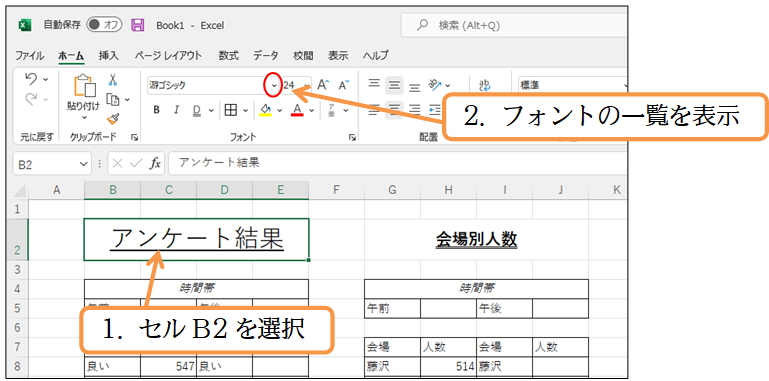Click the text orientation icon
Viewport: 769px width, 381px height.
pos(436,85)
